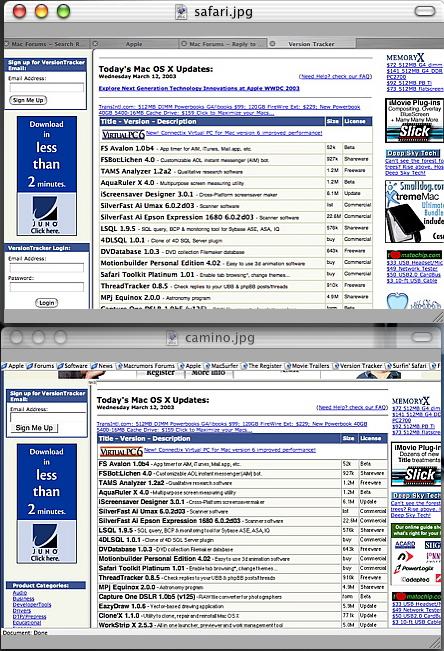Open Macrumors Forums bookmark in Camino
Image resolution: width=444 pixels, height=651 pixels.
coord(145,366)
